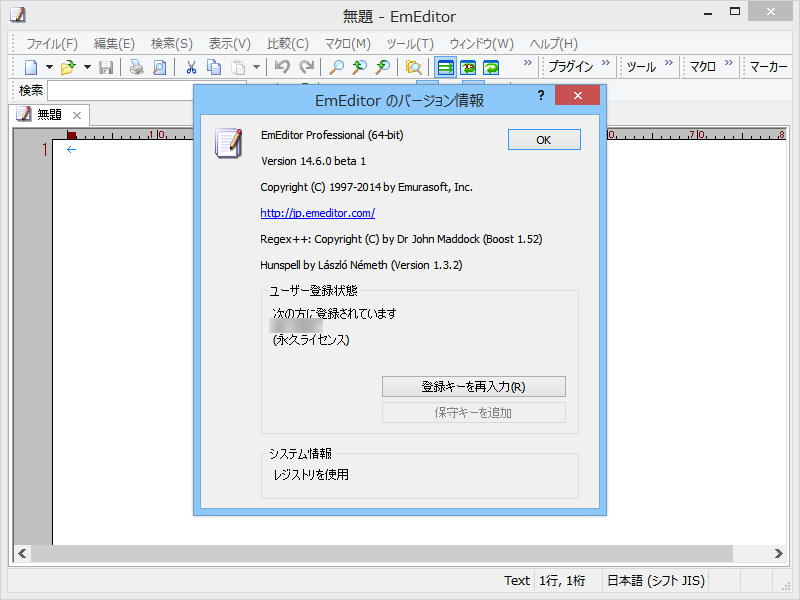
Task: Click the Print icon
Action: click(135, 67)
